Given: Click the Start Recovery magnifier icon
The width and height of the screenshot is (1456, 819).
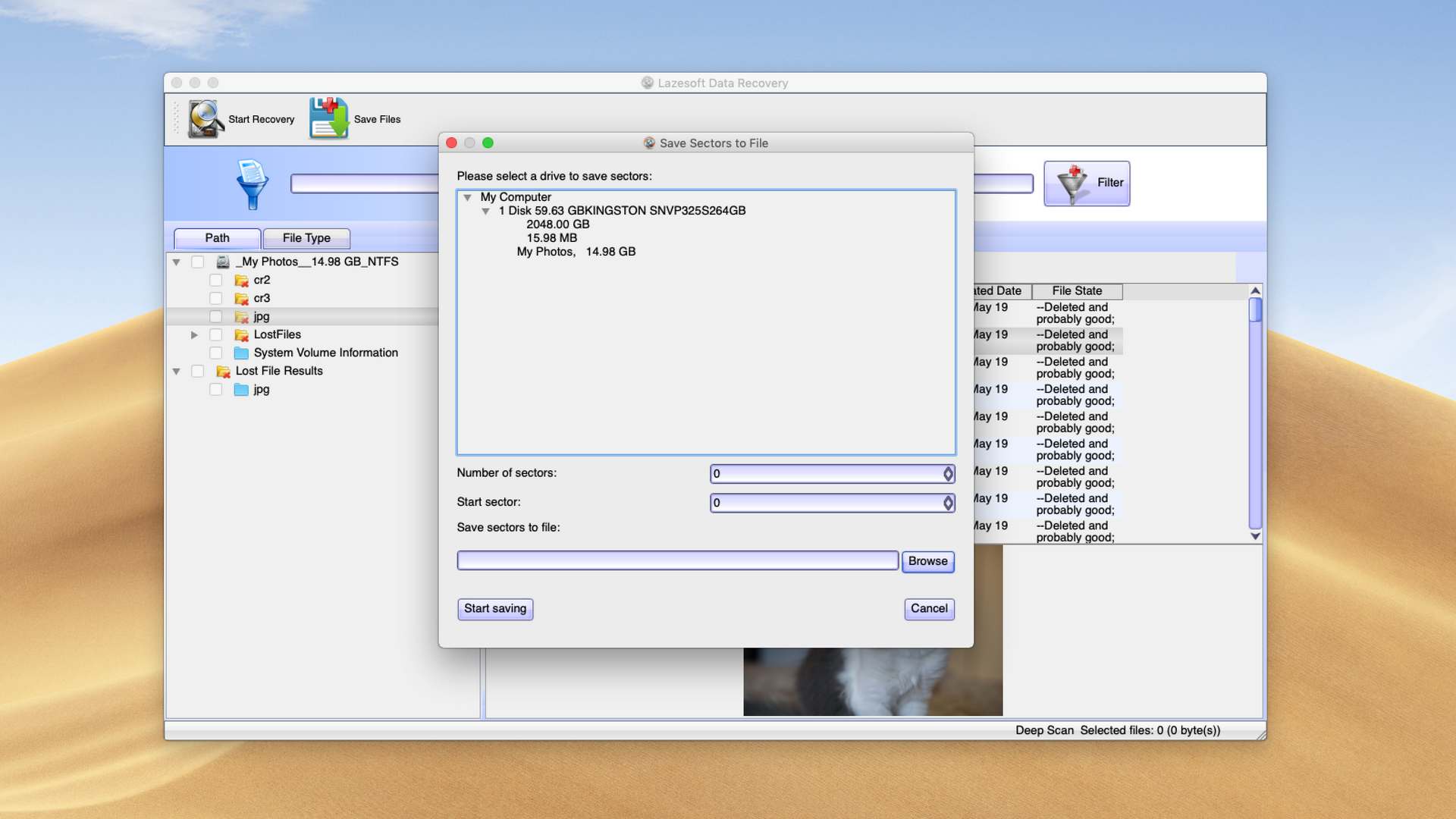Looking at the screenshot, I should click(206, 119).
